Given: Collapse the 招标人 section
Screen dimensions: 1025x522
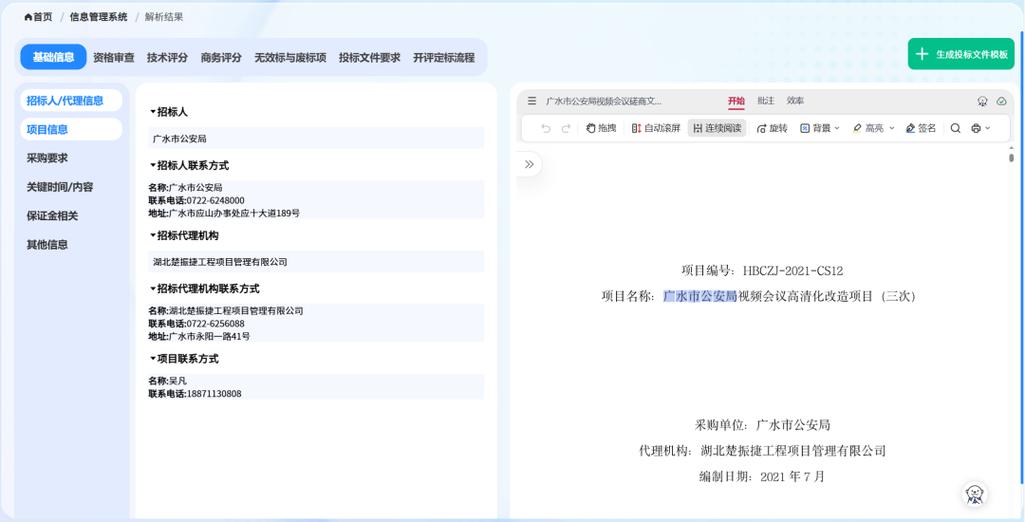Looking at the screenshot, I should [153, 112].
